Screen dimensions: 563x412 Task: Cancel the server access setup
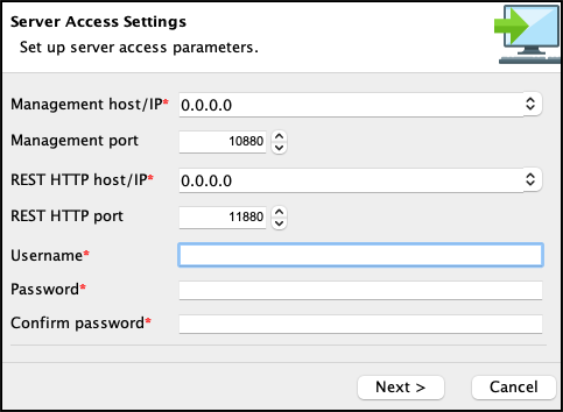[x=514, y=387]
